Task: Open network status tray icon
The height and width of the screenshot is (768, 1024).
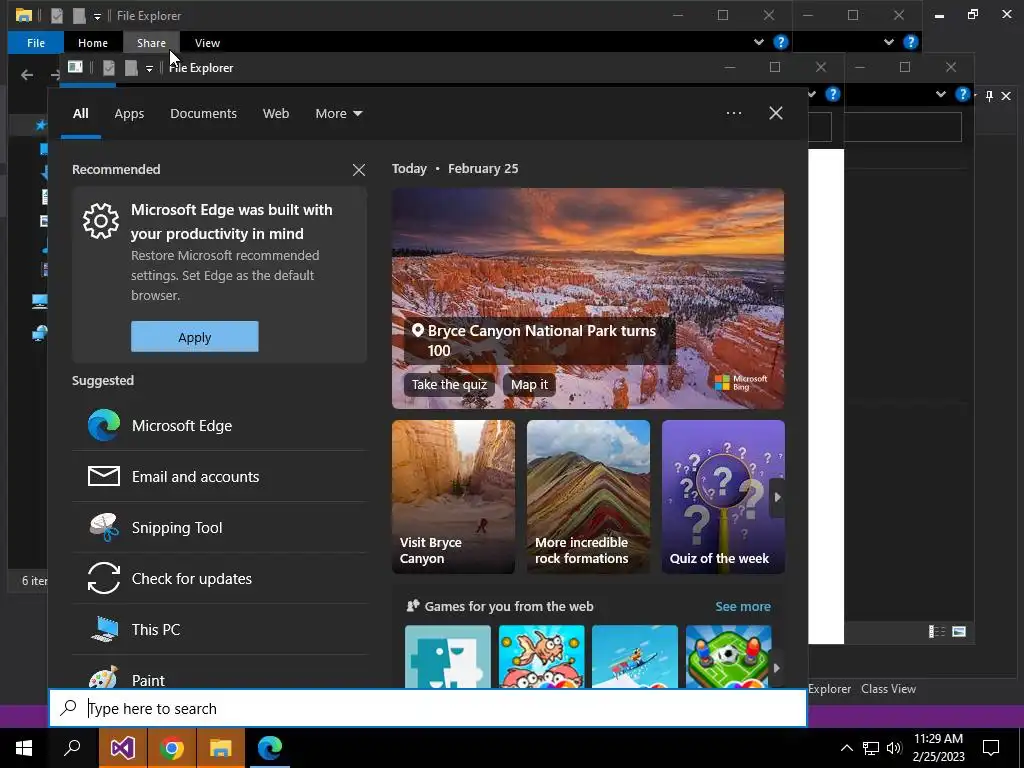Action: (871, 748)
